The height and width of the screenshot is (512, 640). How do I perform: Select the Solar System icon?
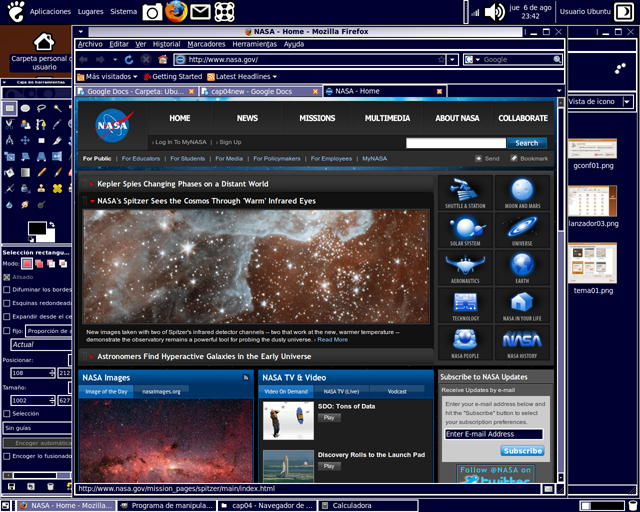465,229
